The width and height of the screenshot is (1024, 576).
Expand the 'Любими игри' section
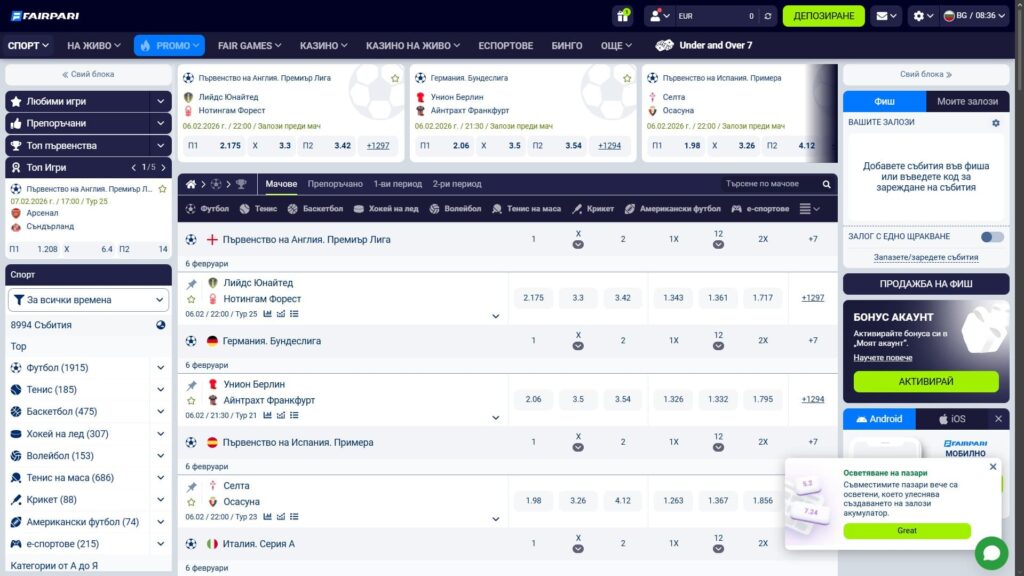pos(160,101)
